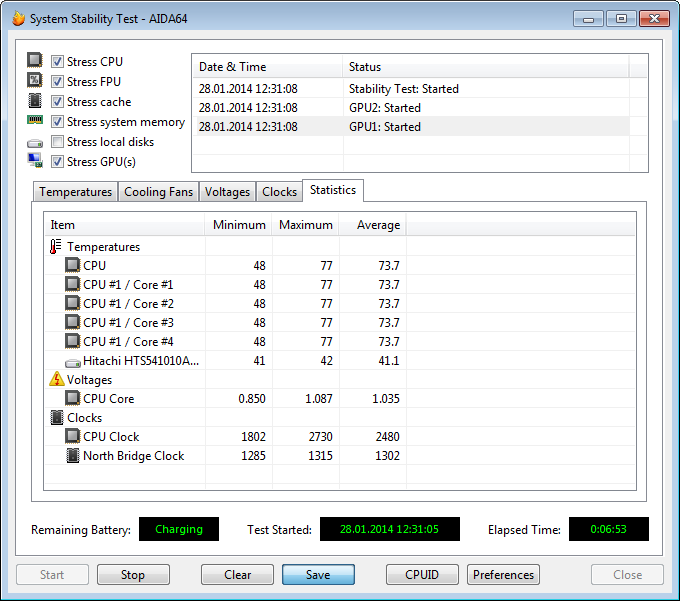Switch to the Temperatures tab
This screenshot has width=680, height=601.
(x=75, y=192)
